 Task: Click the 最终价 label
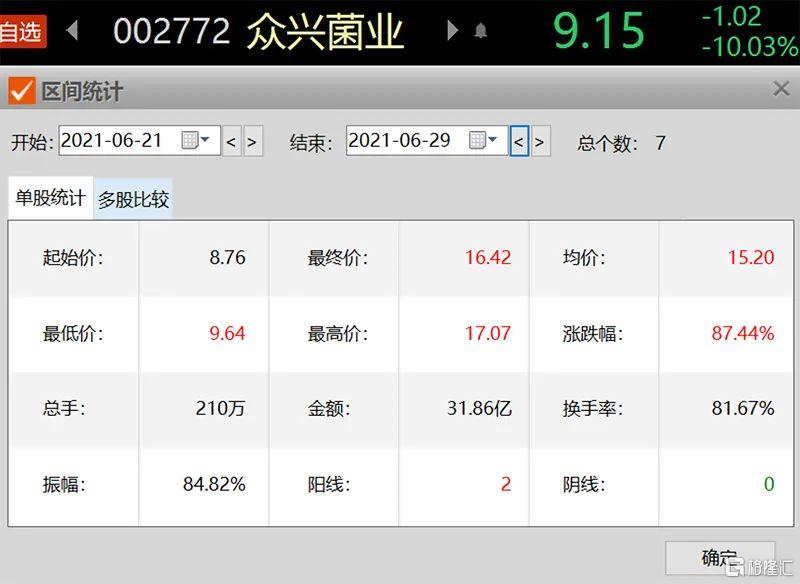tap(337, 258)
